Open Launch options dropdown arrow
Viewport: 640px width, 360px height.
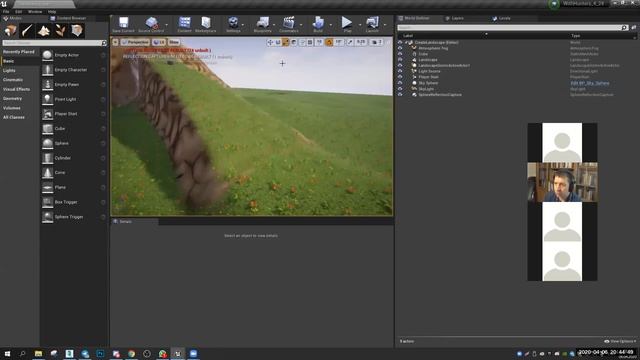[x=384, y=25]
